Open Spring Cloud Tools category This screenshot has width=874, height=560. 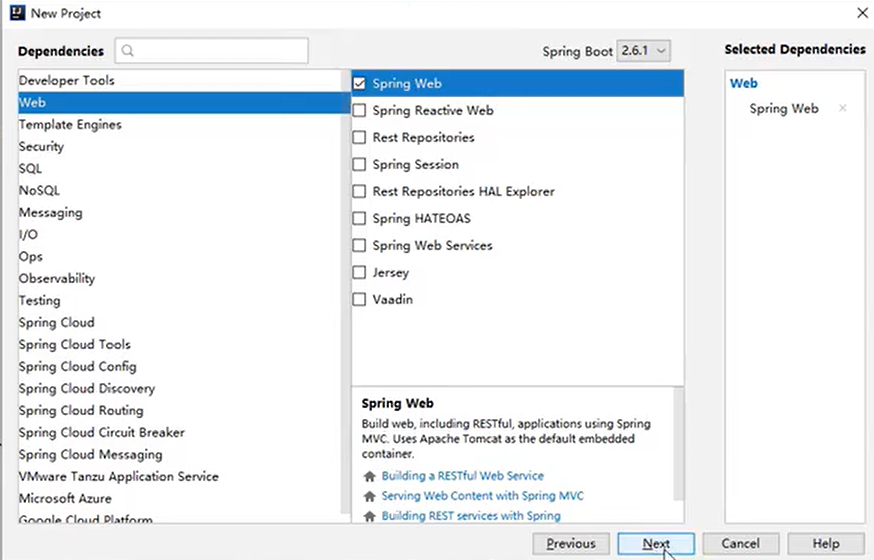[x=179, y=344]
